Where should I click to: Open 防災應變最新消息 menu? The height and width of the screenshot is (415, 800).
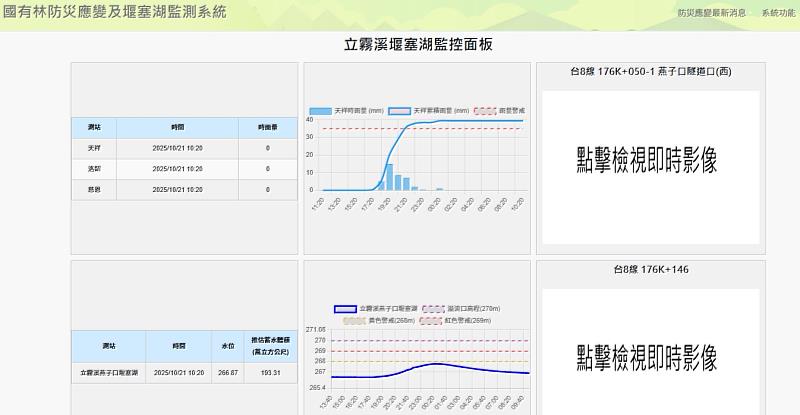click(711, 13)
